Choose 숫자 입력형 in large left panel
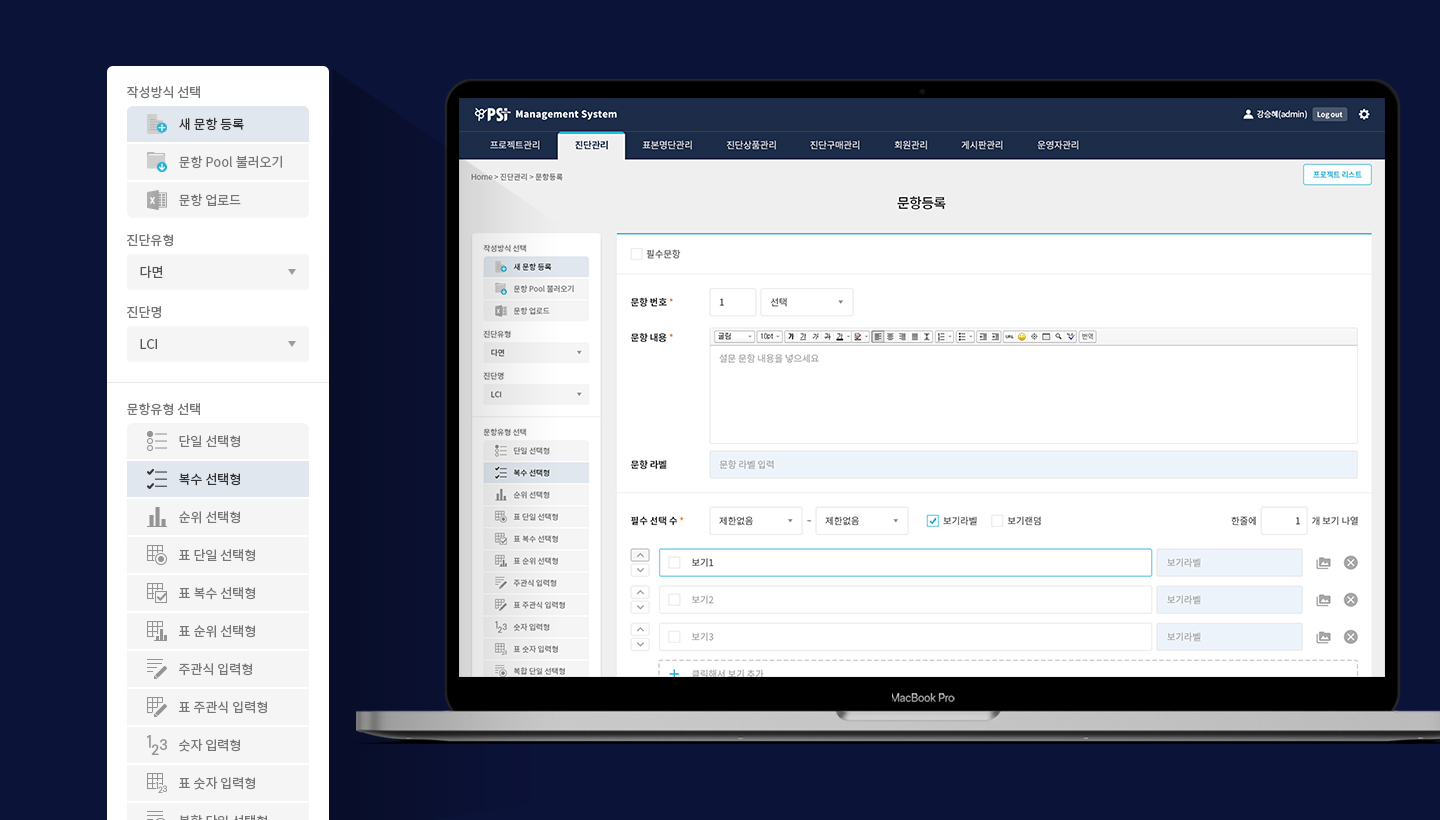The width and height of the screenshot is (1440, 820). [x=218, y=745]
